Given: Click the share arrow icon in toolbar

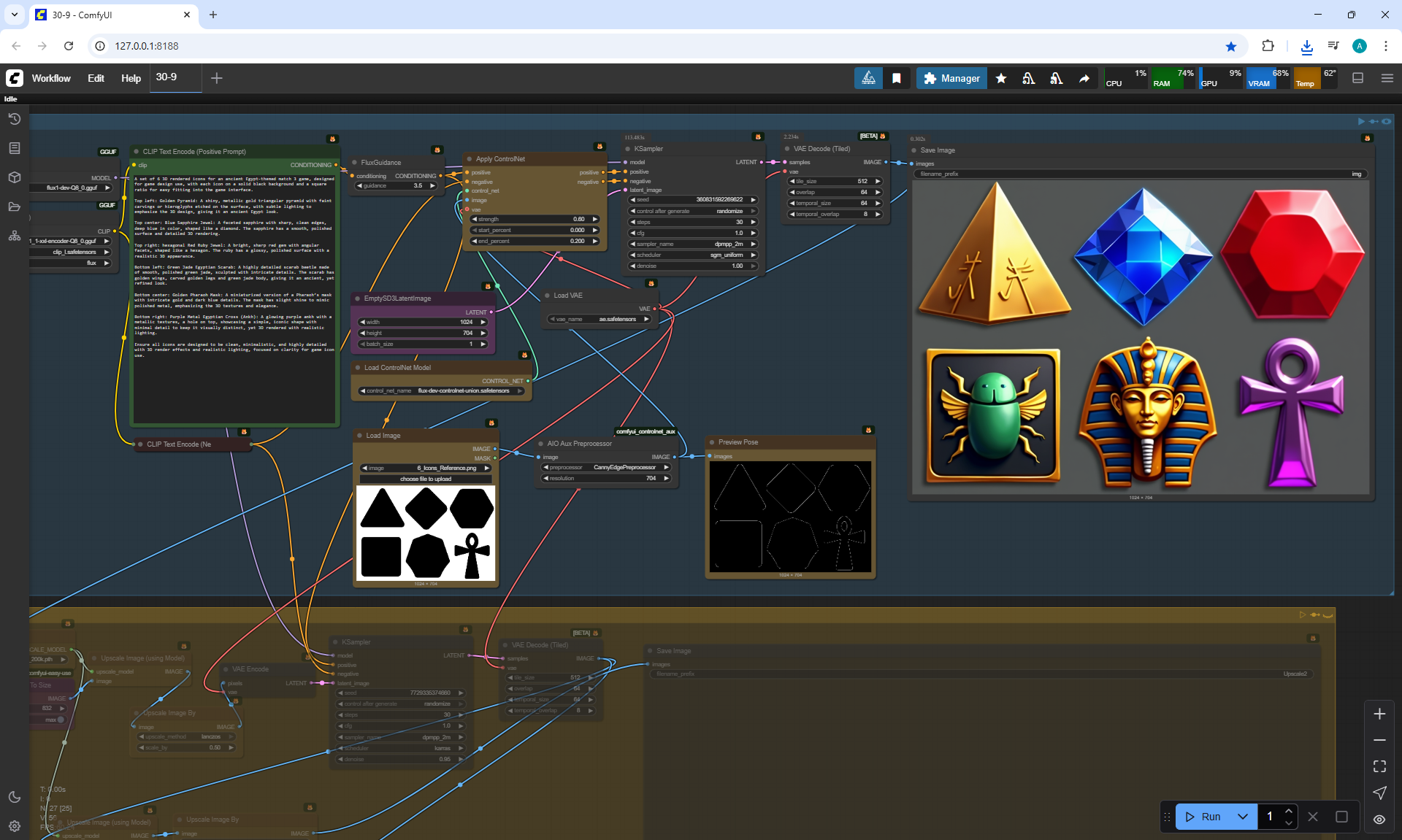Looking at the screenshot, I should [1084, 78].
